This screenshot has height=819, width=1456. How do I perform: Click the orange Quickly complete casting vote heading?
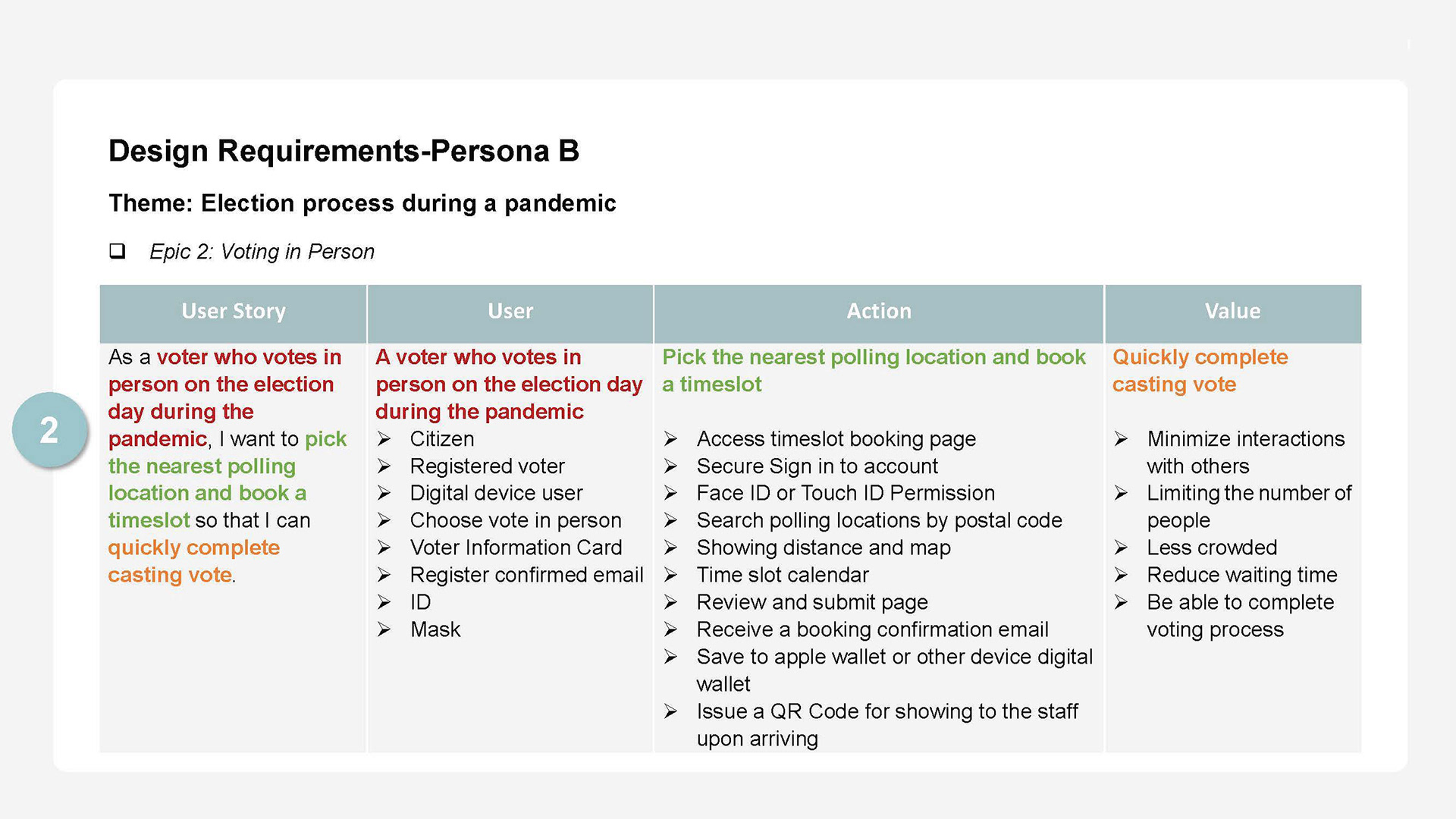(x=1199, y=371)
